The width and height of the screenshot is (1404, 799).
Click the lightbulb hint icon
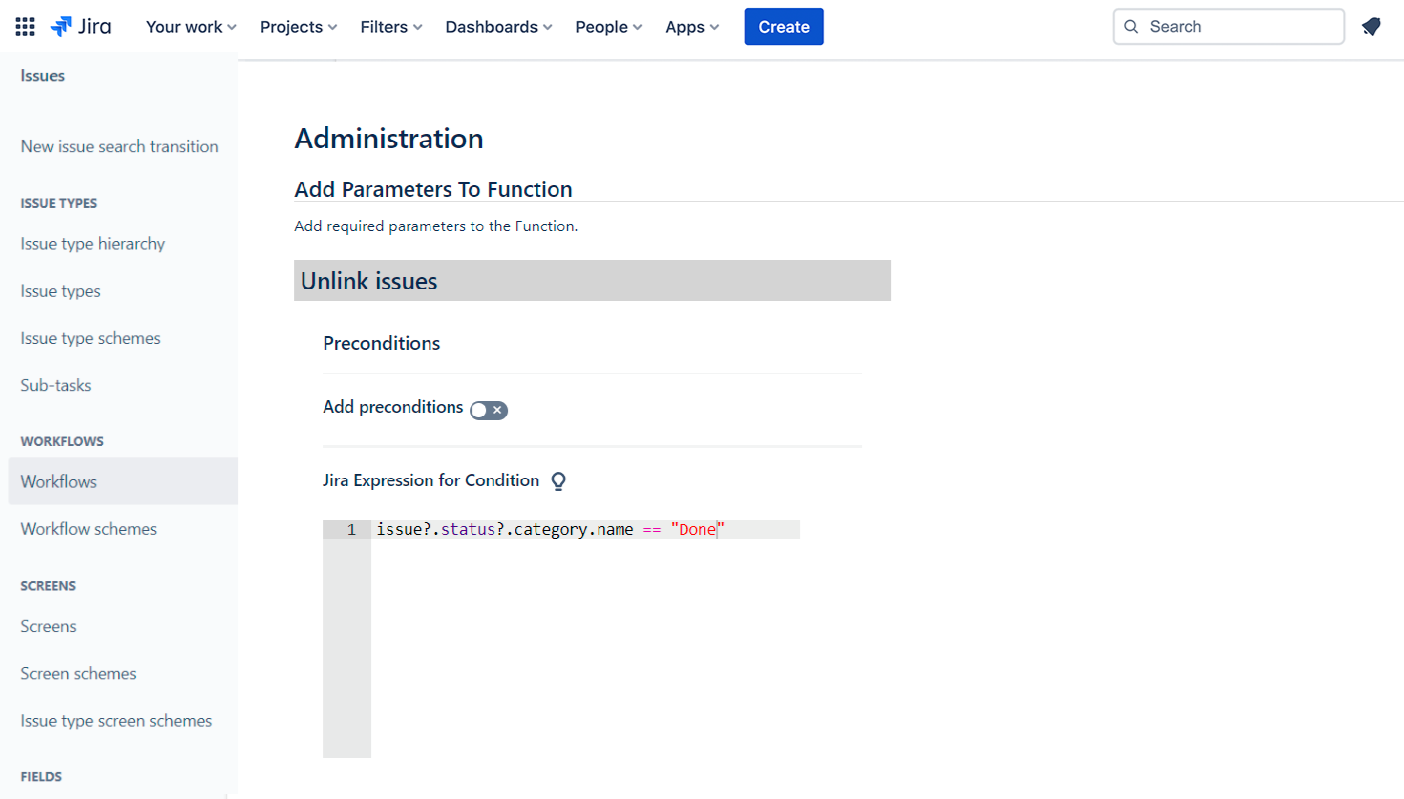click(x=559, y=481)
